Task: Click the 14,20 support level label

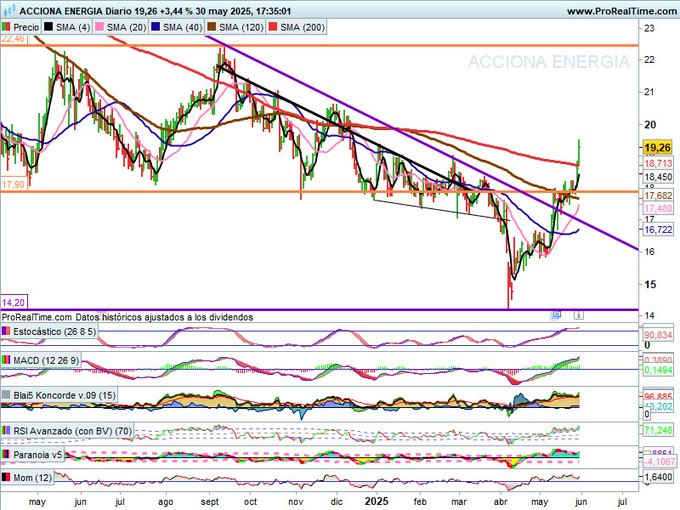Action: [13, 302]
